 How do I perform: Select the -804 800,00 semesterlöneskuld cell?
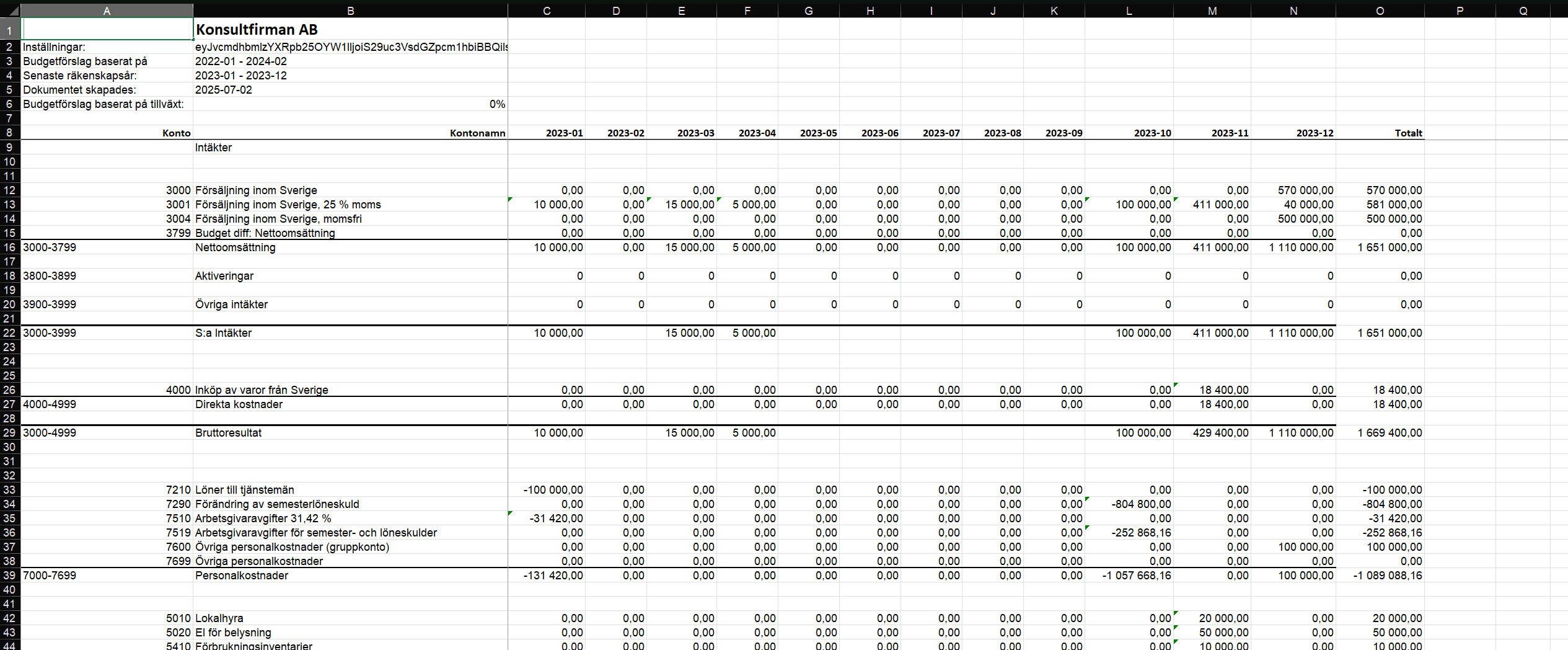pos(1129,504)
